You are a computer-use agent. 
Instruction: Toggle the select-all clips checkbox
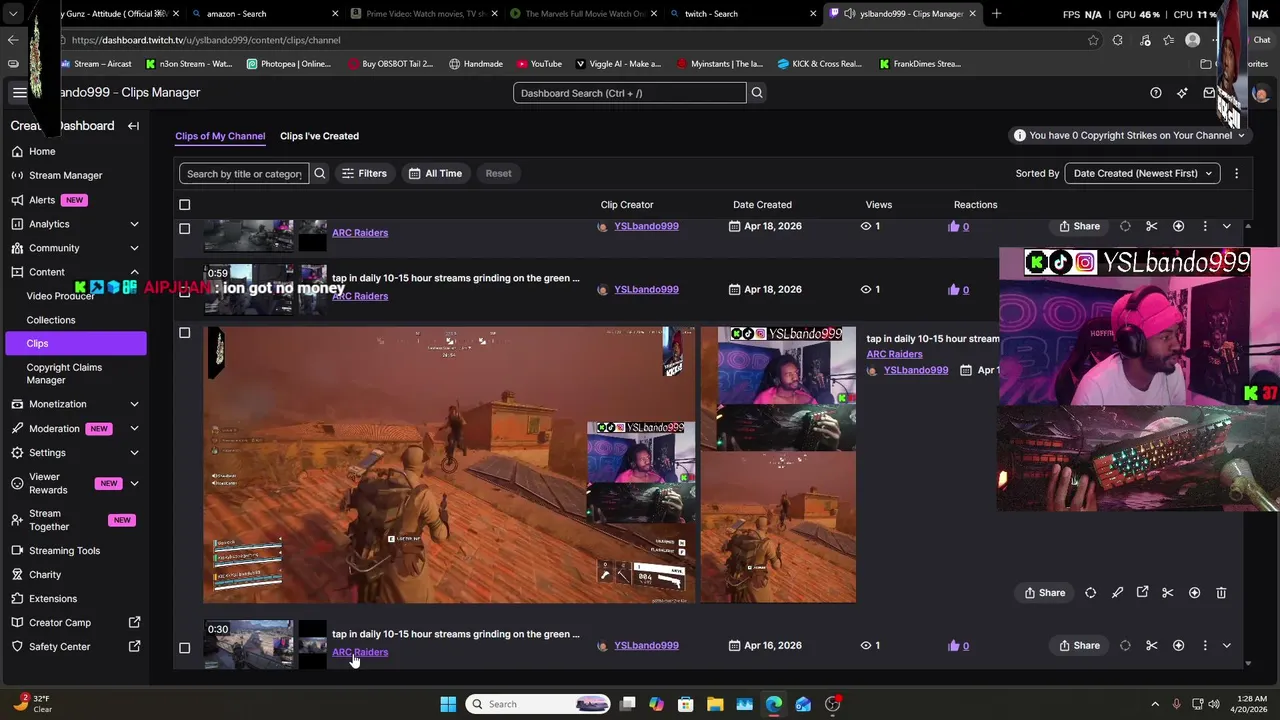click(x=184, y=205)
